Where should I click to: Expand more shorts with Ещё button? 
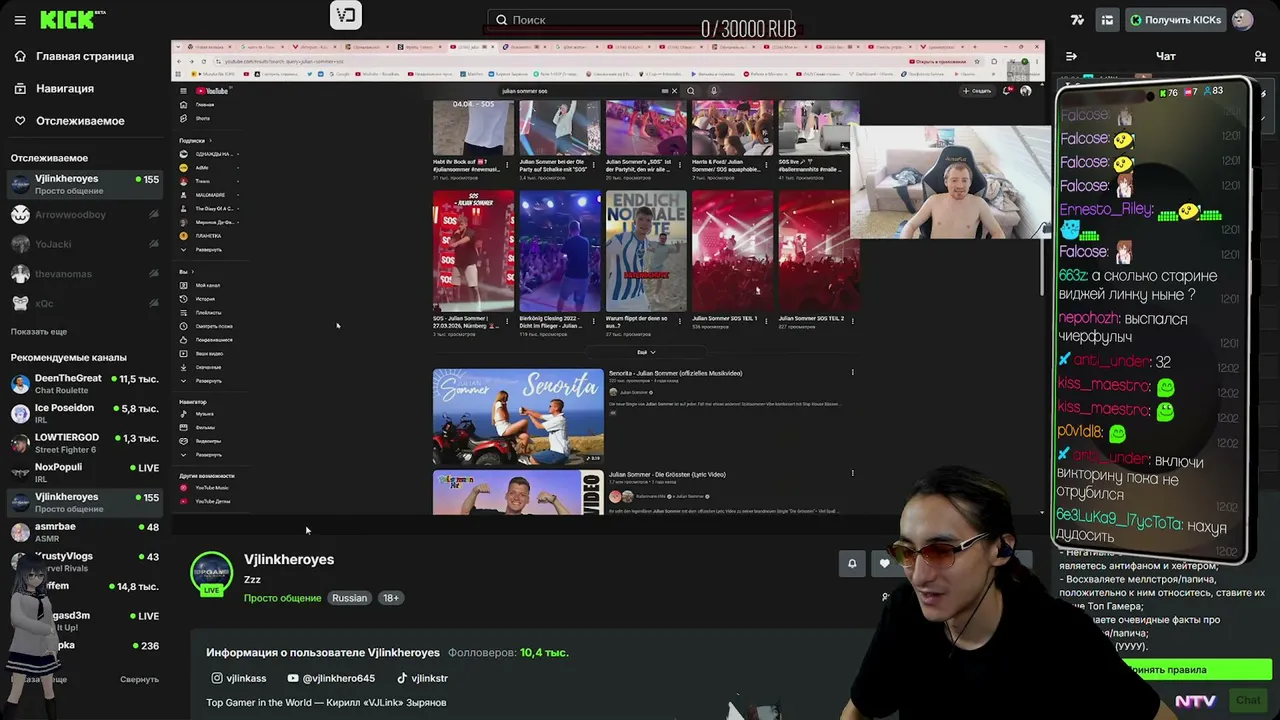pyautogui.click(x=646, y=352)
